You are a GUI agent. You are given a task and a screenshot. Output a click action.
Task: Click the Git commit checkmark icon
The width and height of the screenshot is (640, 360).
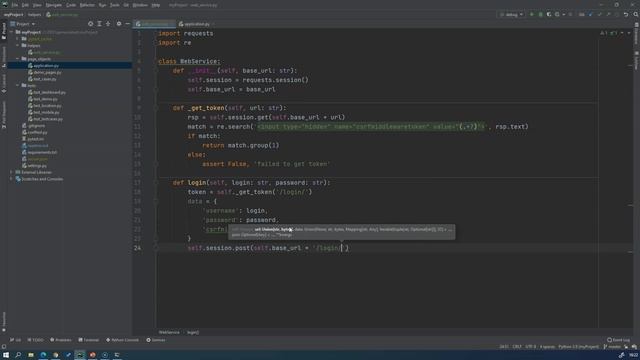click(599, 15)
